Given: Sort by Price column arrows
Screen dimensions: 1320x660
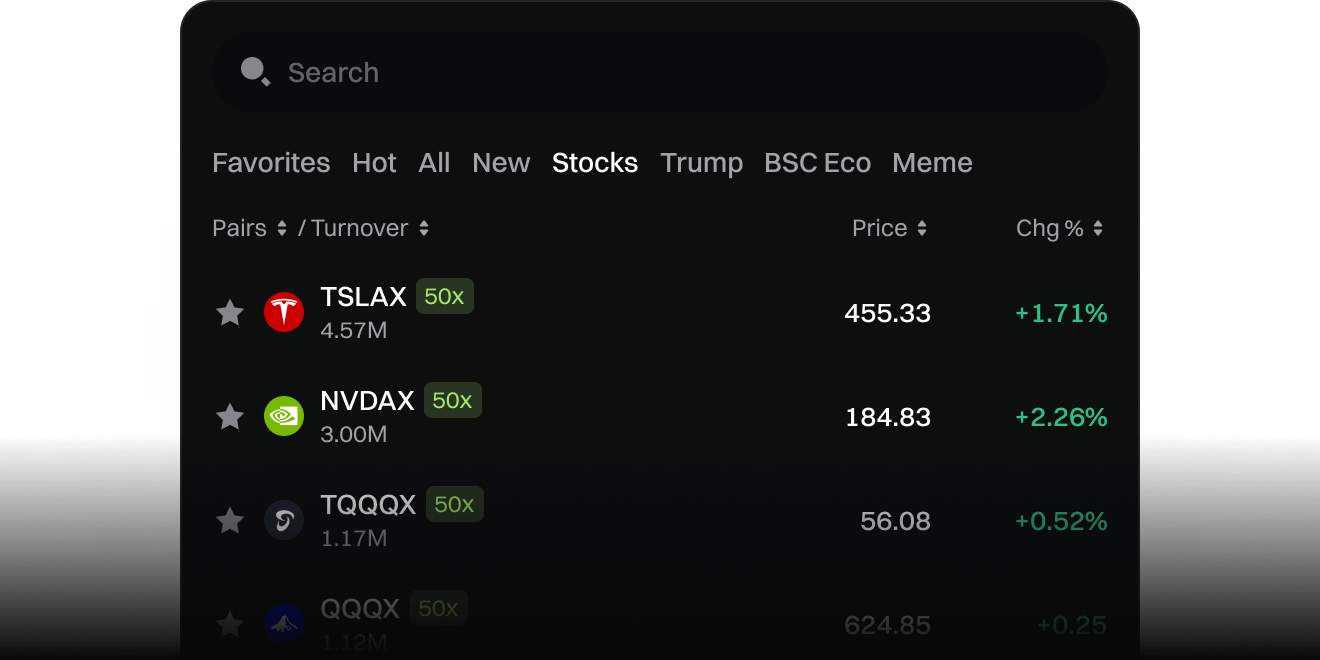Looking at the screenshot, I should [x=922, y=229].
